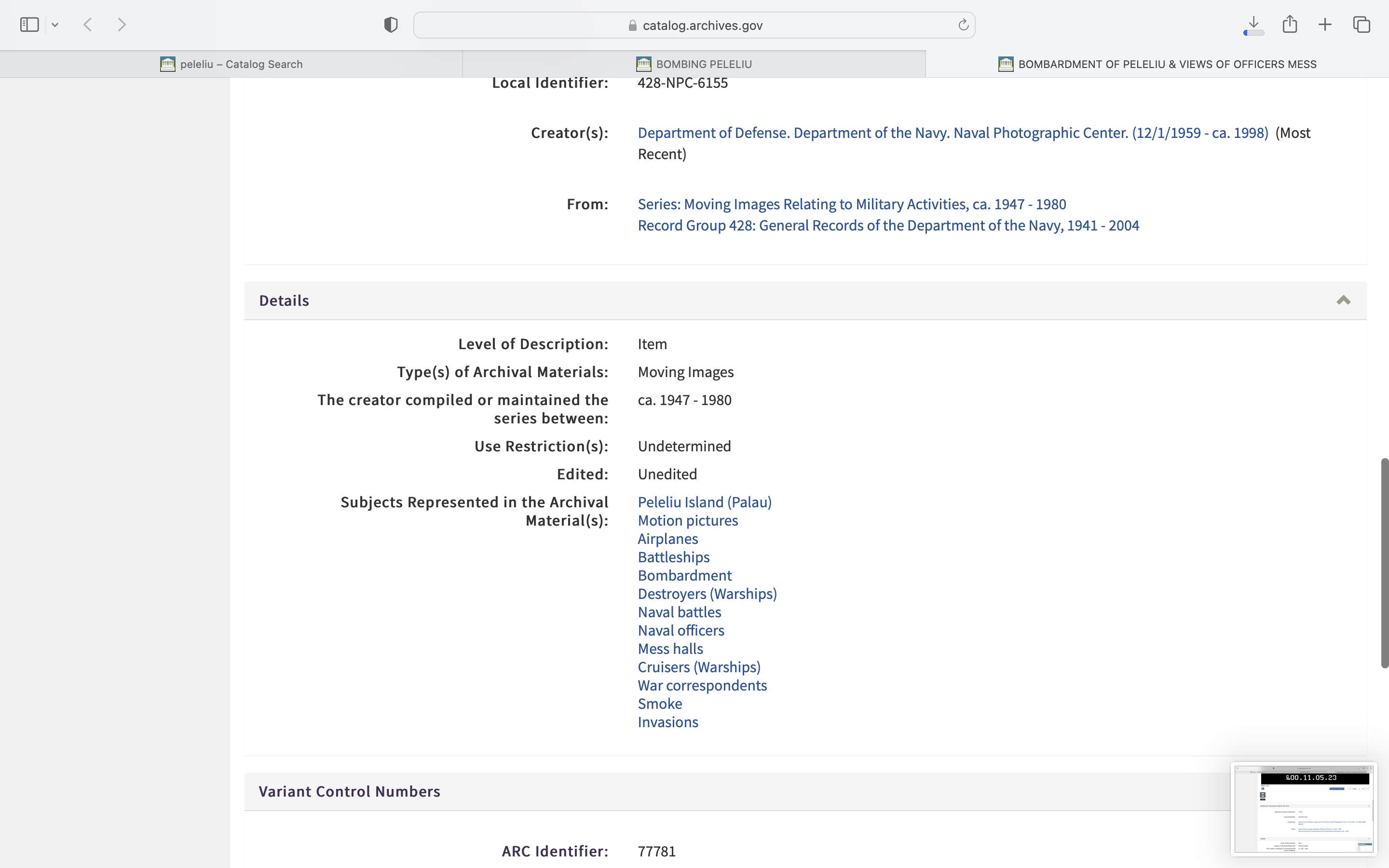Screen dimensions: 1389x868
Task: Open the privacy shield report icon
Action: pos(391,25)
